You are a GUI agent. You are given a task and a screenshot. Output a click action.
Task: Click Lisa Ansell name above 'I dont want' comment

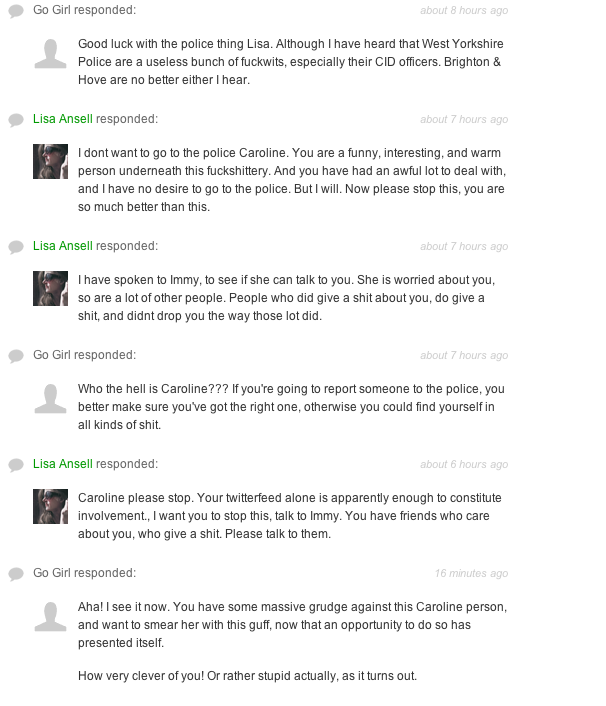tap(62, 119)
